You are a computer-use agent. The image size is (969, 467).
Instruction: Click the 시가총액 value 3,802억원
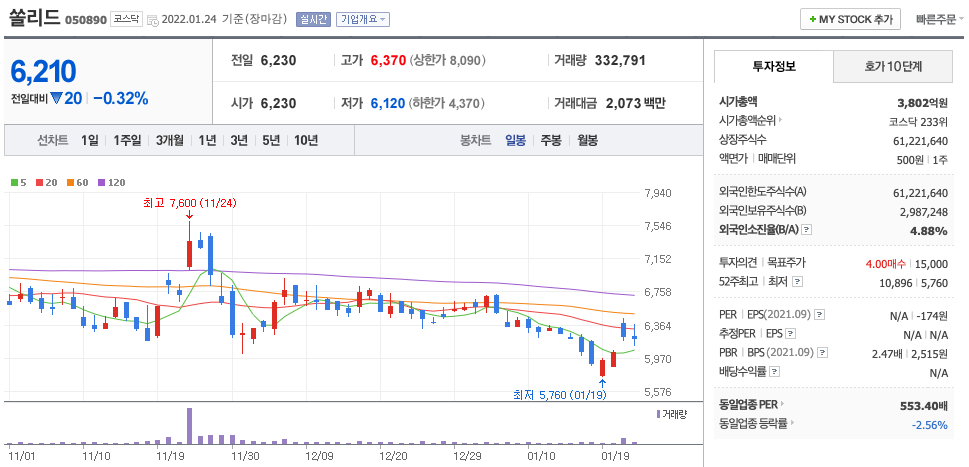click(922, 103)
